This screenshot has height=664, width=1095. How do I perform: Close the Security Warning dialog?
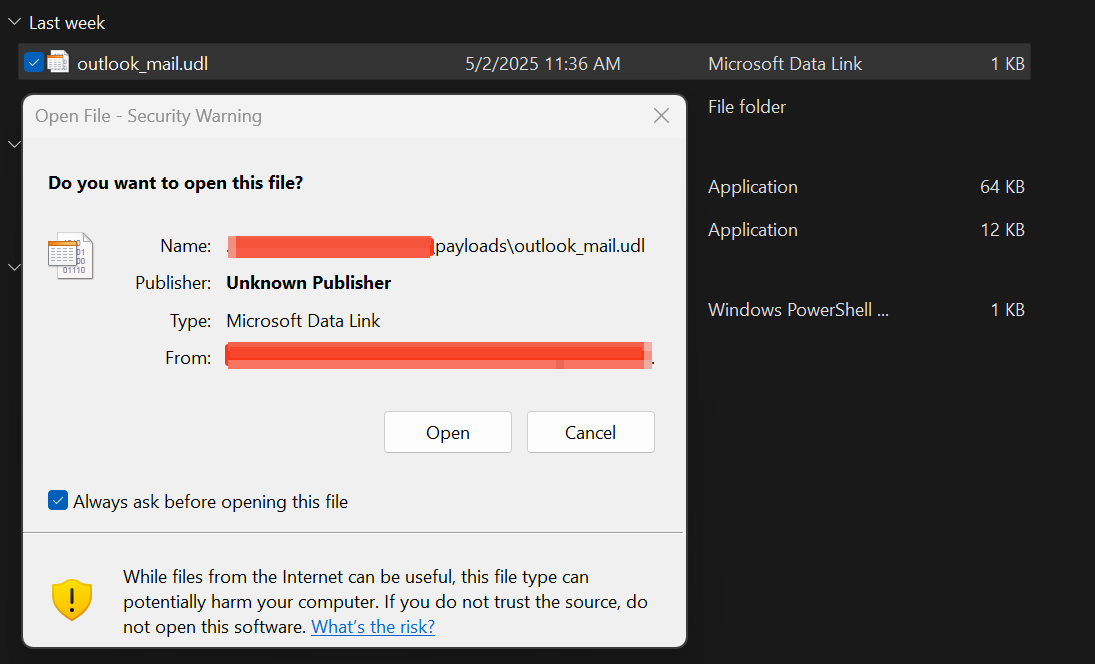[x=661, y=115]
